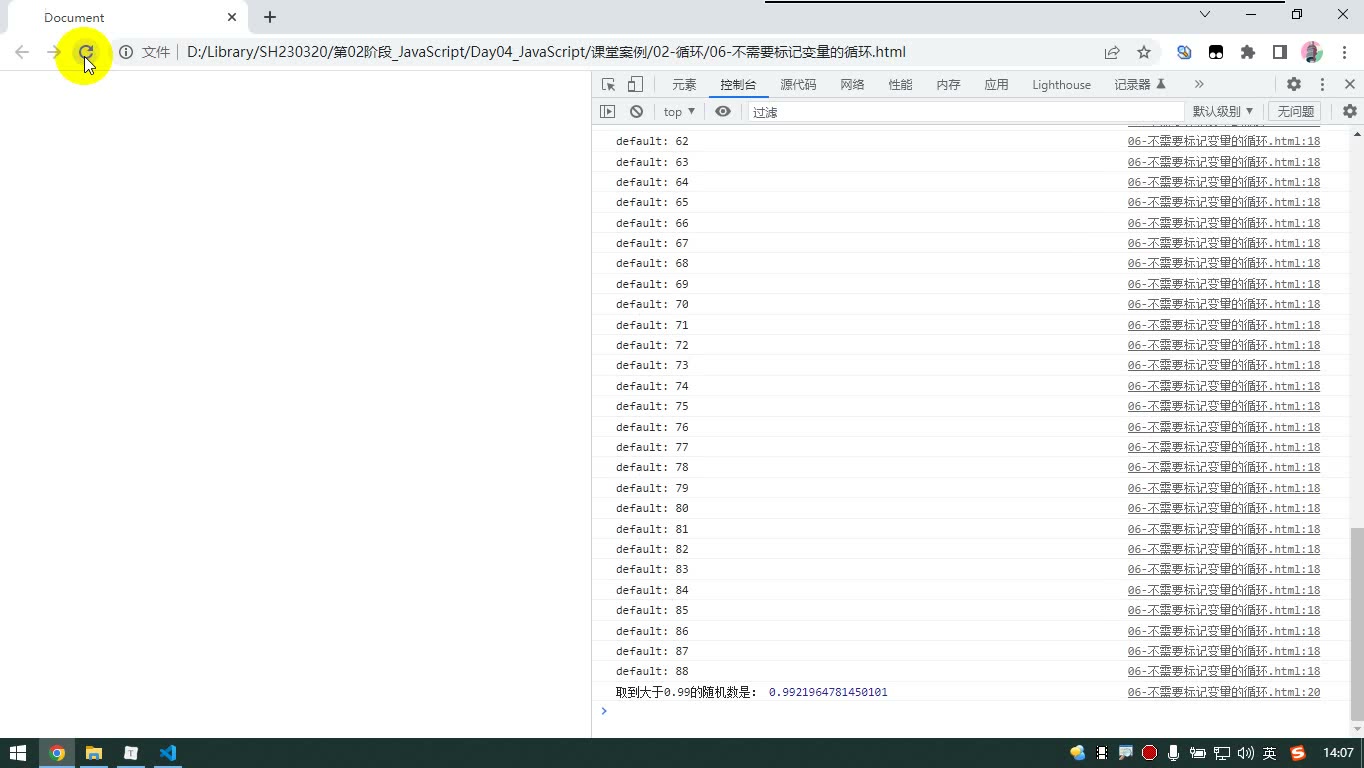The width and height of the screenshot is (1364, 768).
Task: Show more DevTools tabs with the chevron
Action: tap(1199, 85)
